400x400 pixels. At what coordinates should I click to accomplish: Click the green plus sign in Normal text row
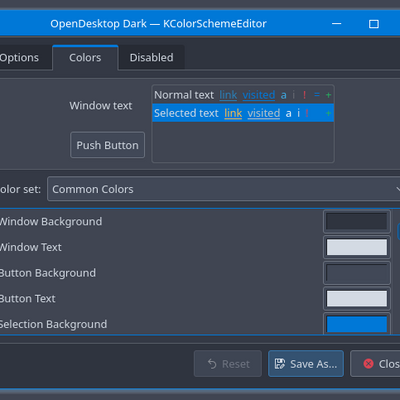pyautogui.click(x=328, y=95)
